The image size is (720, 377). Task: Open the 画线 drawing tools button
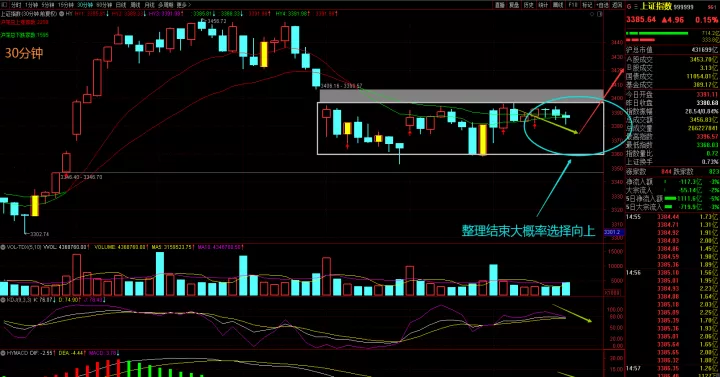tap(558, 5)
